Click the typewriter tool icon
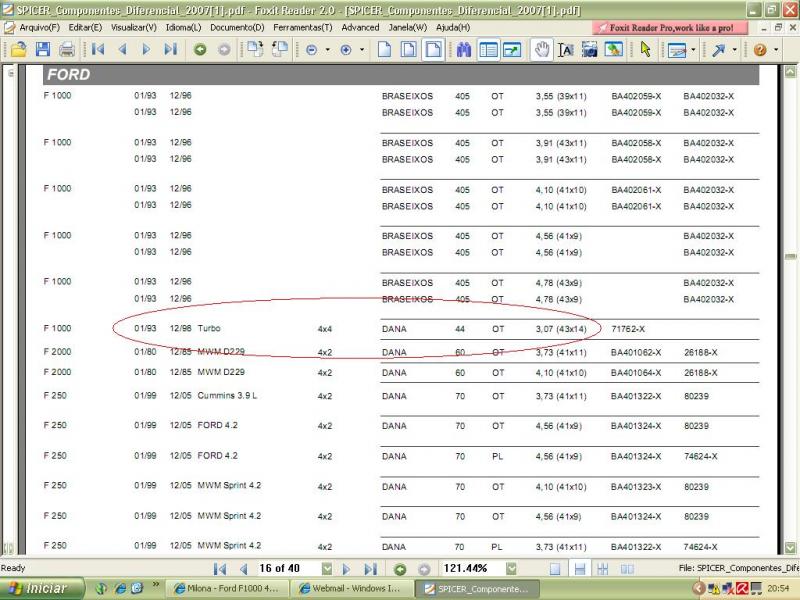This screenshot has width=800, height=600. click(677, 50)
